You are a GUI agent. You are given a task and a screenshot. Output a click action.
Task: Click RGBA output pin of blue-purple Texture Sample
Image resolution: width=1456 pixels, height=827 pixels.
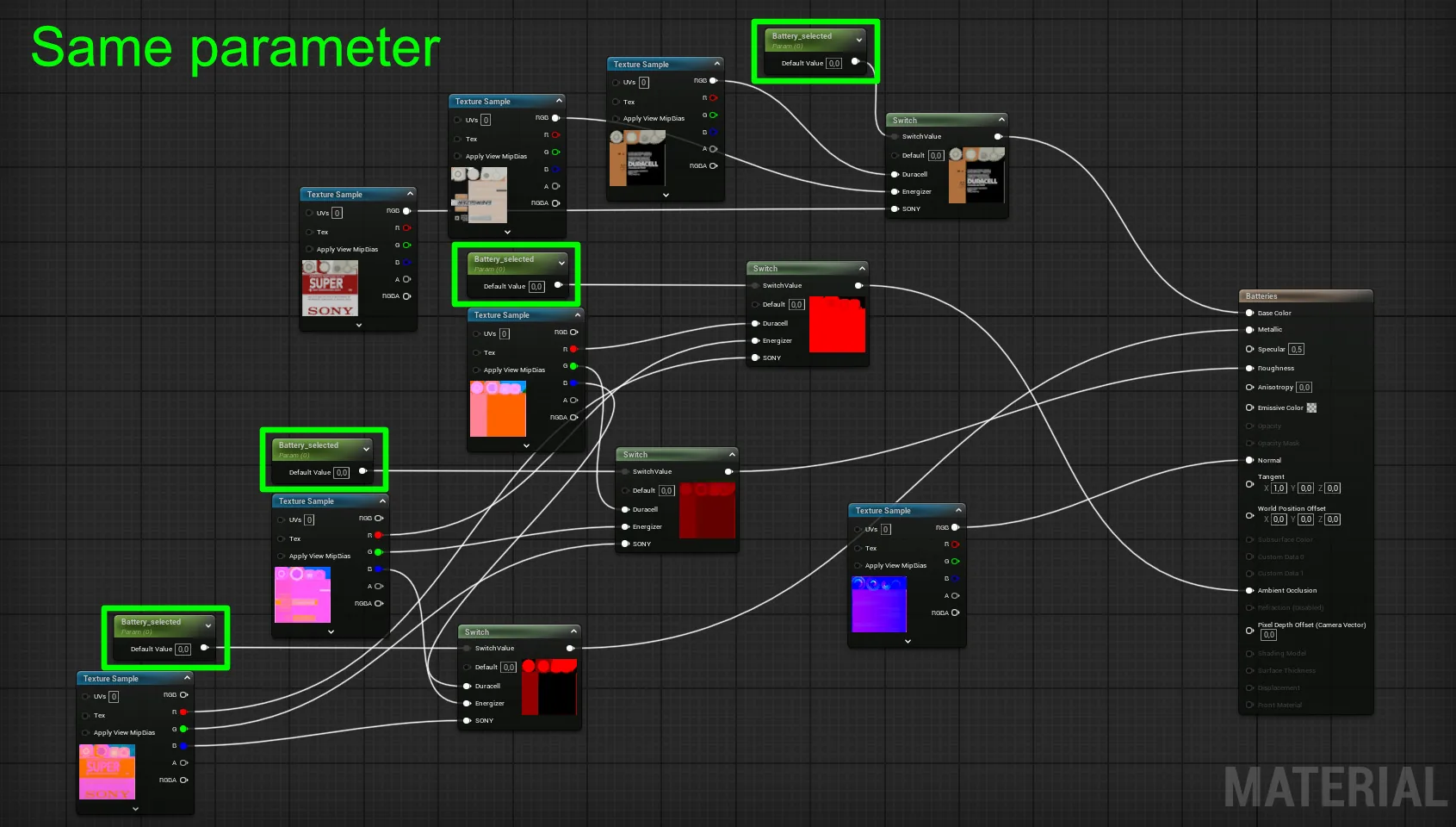[x=955, y=612]
